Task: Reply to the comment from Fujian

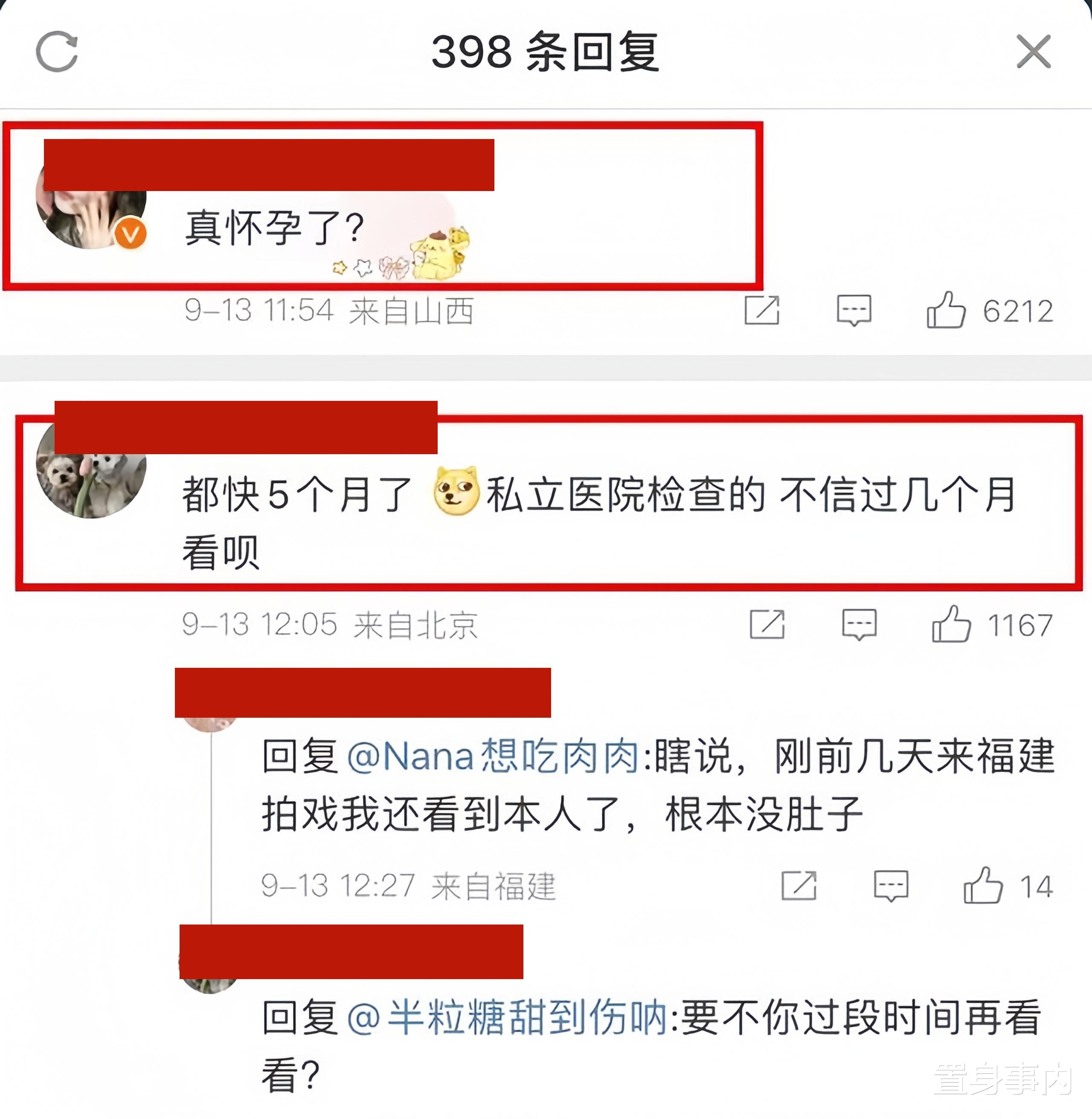Action: click(891, 886)
